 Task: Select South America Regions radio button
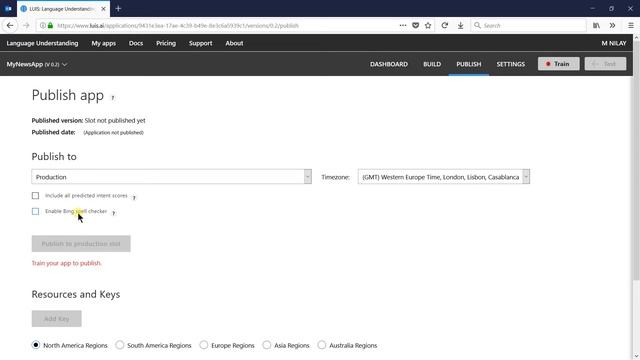pos(120,345)
